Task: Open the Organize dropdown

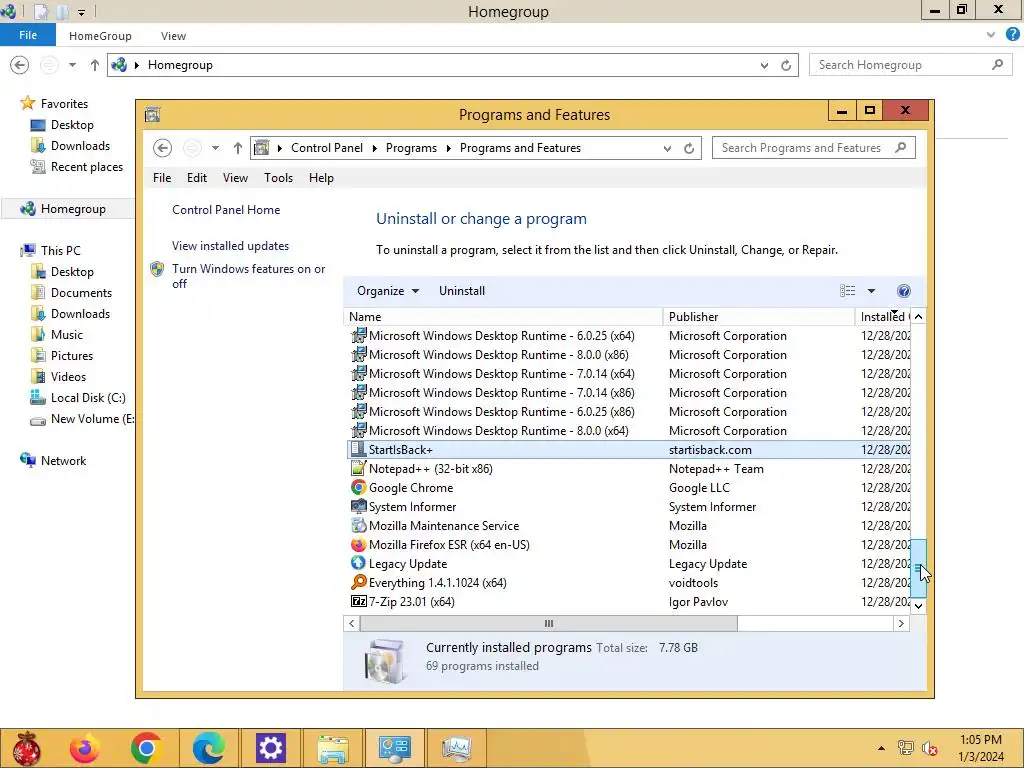Action: pos(388,291)
